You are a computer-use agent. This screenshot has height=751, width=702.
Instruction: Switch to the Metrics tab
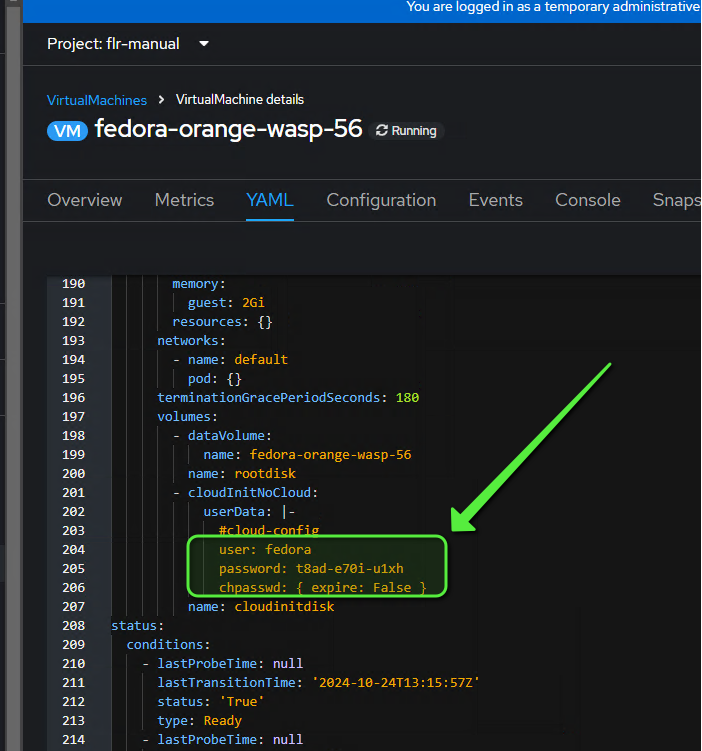[184, 200]
